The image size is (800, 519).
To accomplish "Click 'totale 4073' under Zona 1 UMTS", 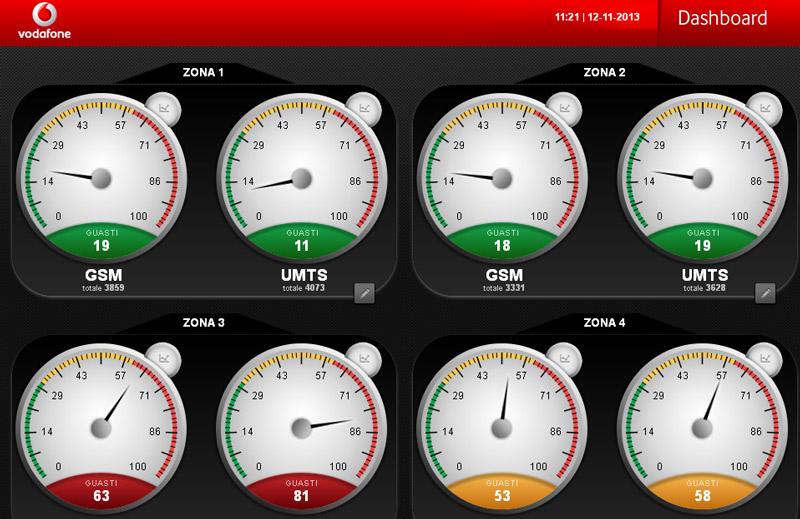I will [x=304, y=288].
